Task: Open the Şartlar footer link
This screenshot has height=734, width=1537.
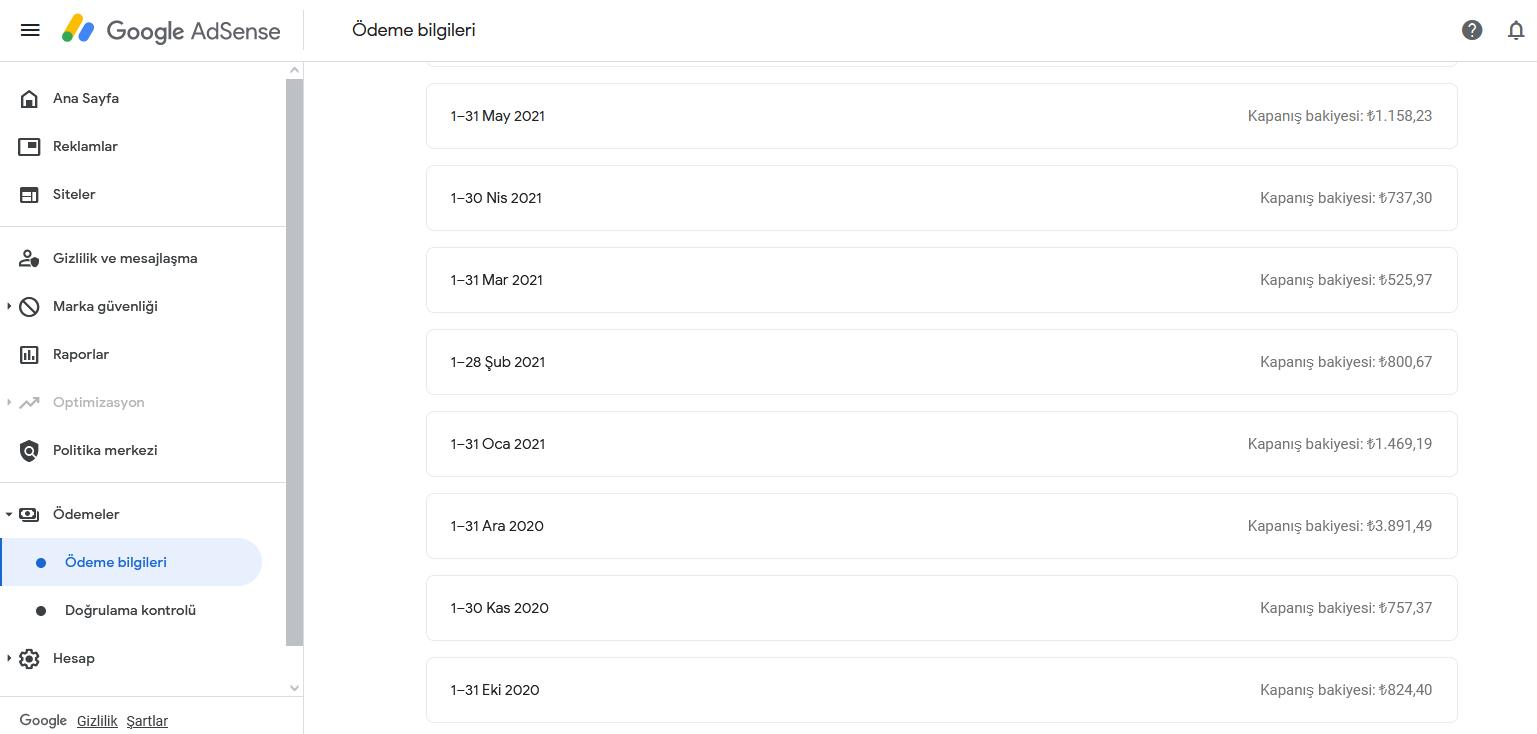Action: coord(147,721)
